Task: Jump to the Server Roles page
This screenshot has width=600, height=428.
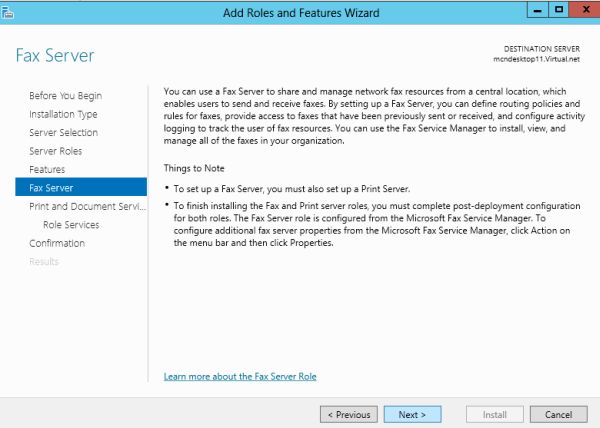Action: point(56,151)
